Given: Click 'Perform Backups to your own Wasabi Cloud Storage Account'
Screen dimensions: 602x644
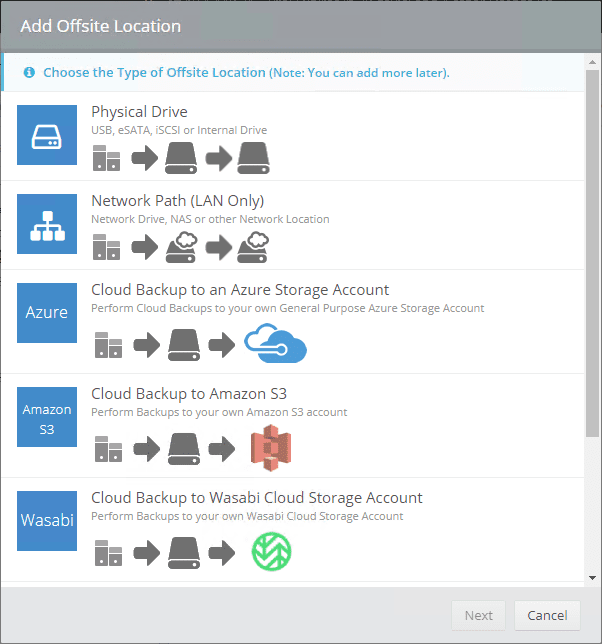Looking at the screenshot, I should [x=247, y=516].
